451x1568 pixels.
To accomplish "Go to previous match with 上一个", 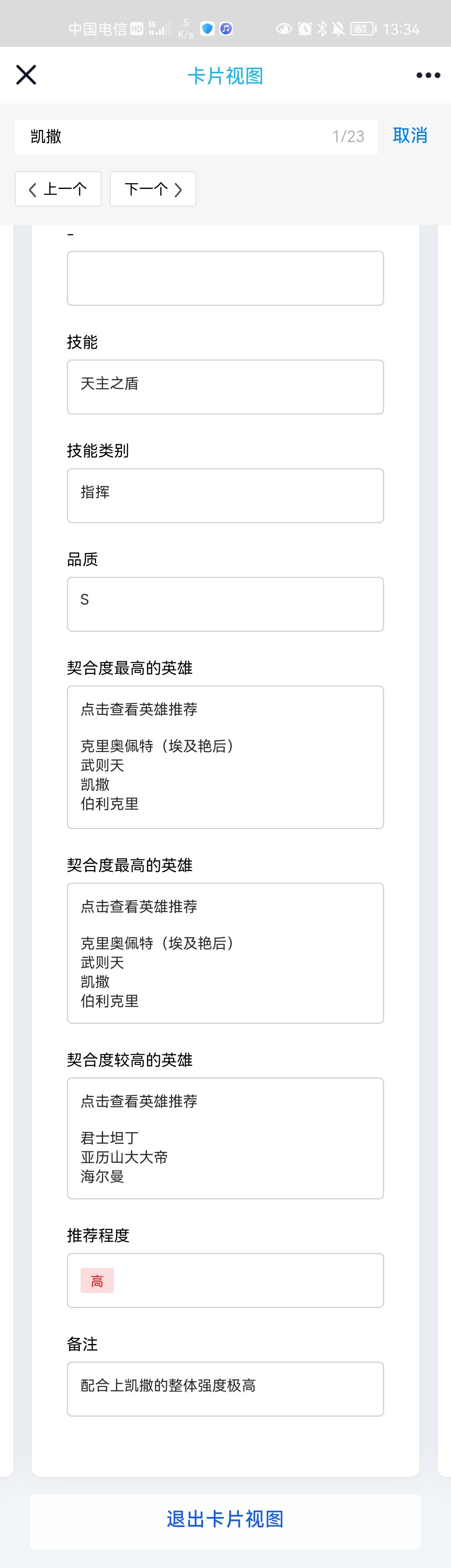I will (x=58, y=189).
